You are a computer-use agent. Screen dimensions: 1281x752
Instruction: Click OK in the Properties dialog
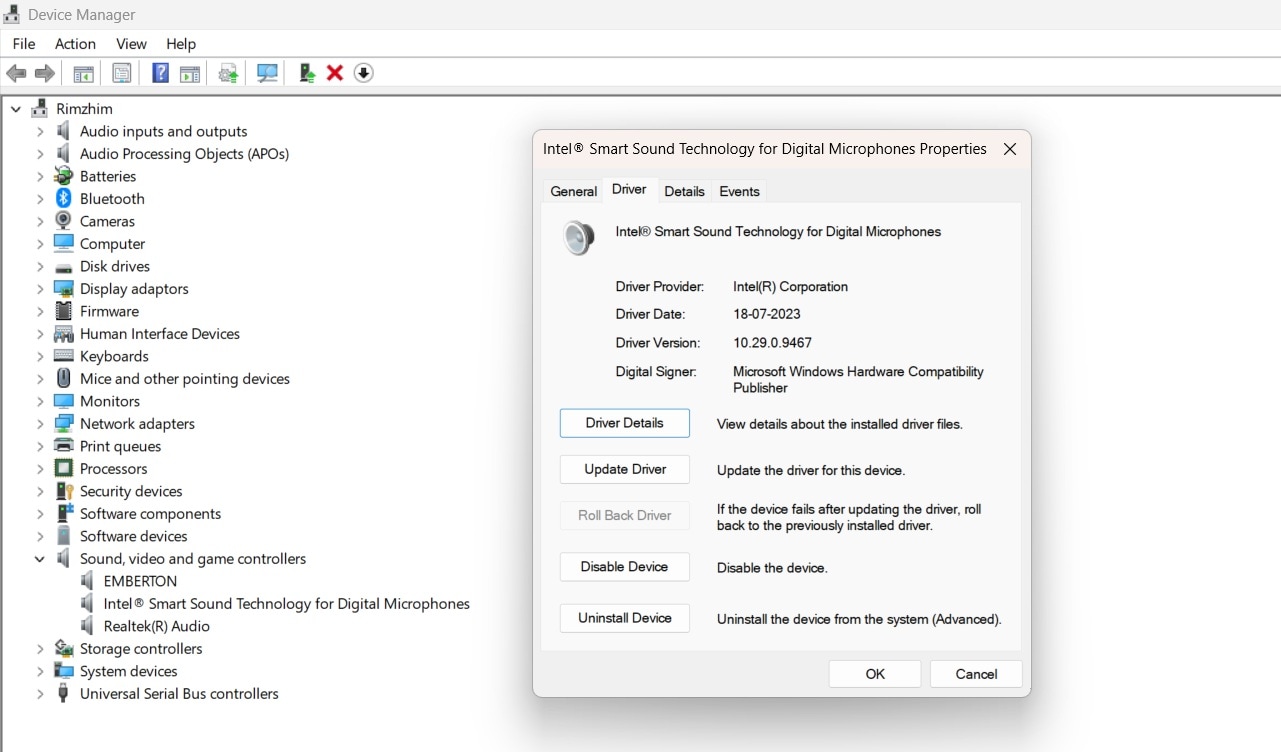[x=875, y=674]
